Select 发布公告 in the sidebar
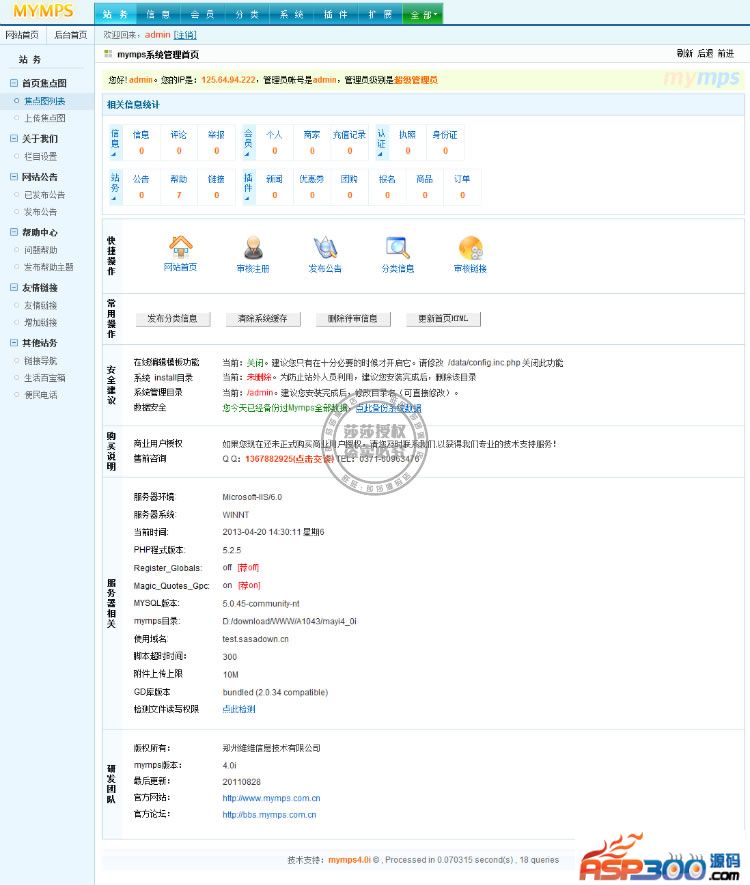 (41, 212)
